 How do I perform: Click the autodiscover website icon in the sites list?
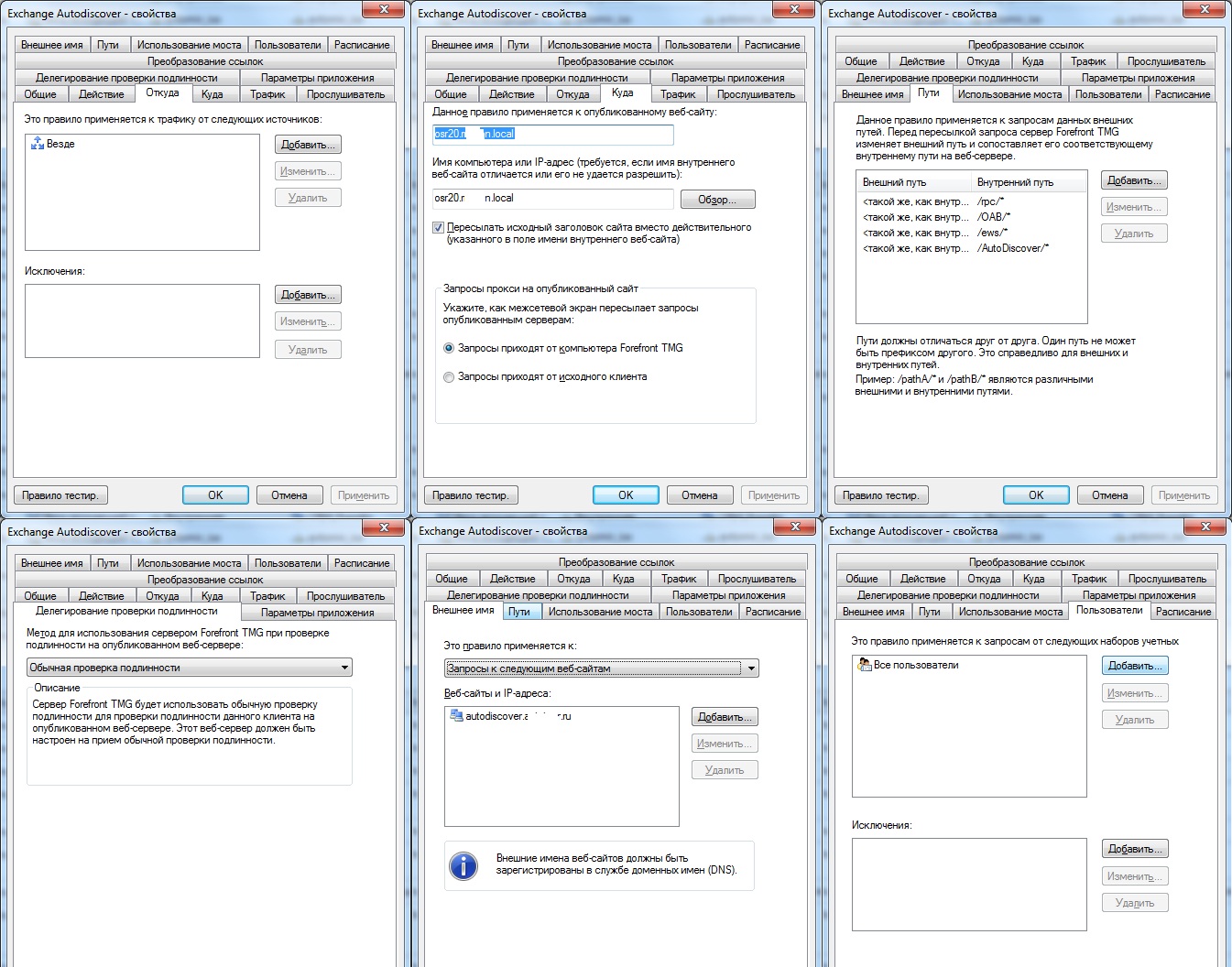[x=456, y=716]
